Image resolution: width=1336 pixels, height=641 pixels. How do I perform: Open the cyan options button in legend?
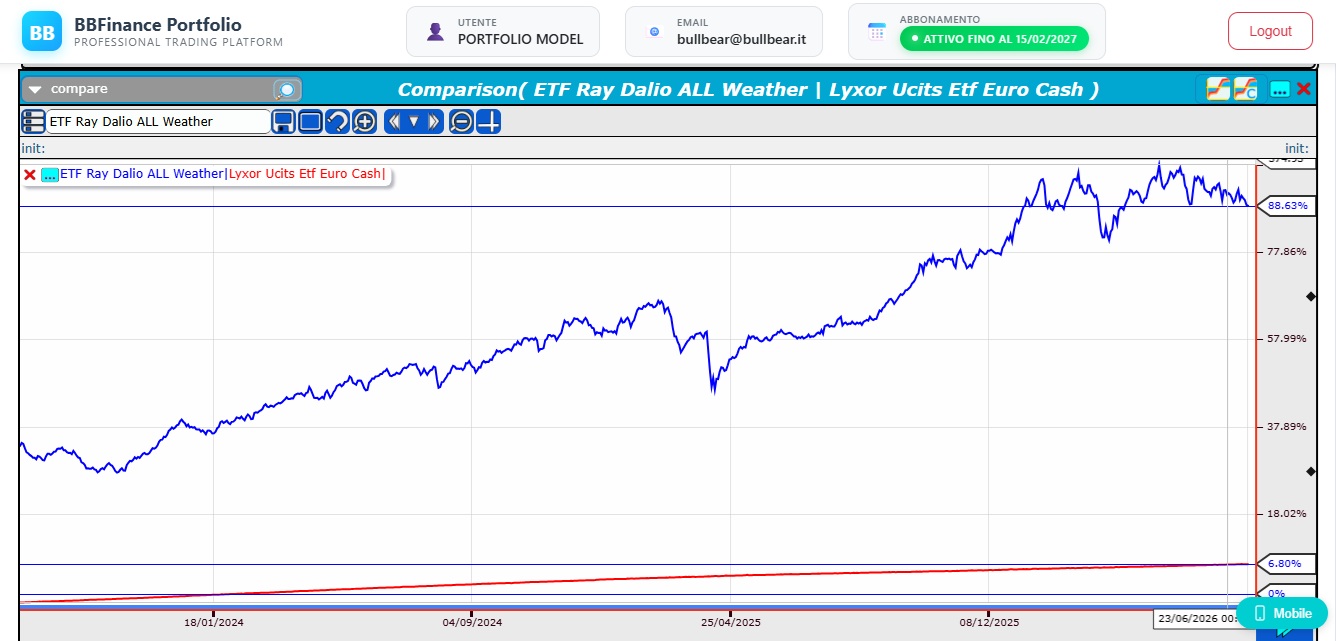coord(50,174)
